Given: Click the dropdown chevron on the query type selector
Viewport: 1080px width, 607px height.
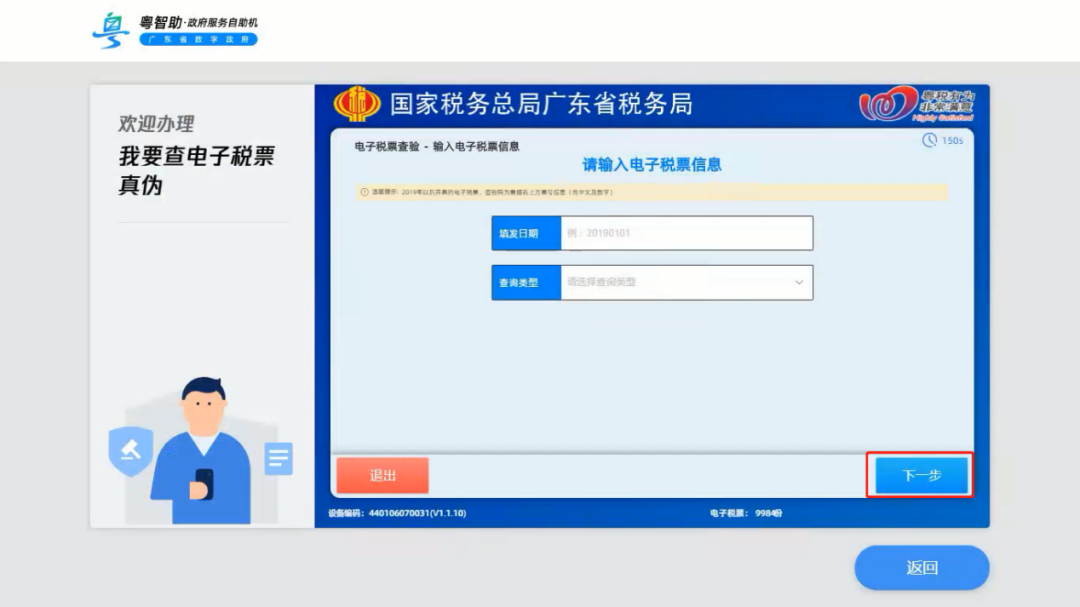Looking at the screenshot, I should 798,282.
